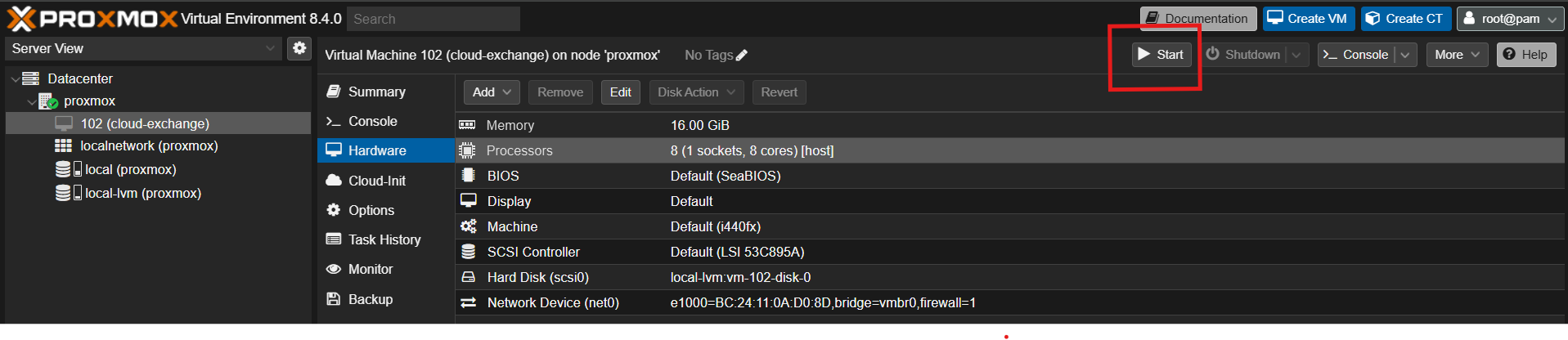Select local (proxmox) storage
Screen dimensions: 1568x340
pos(131,169)
